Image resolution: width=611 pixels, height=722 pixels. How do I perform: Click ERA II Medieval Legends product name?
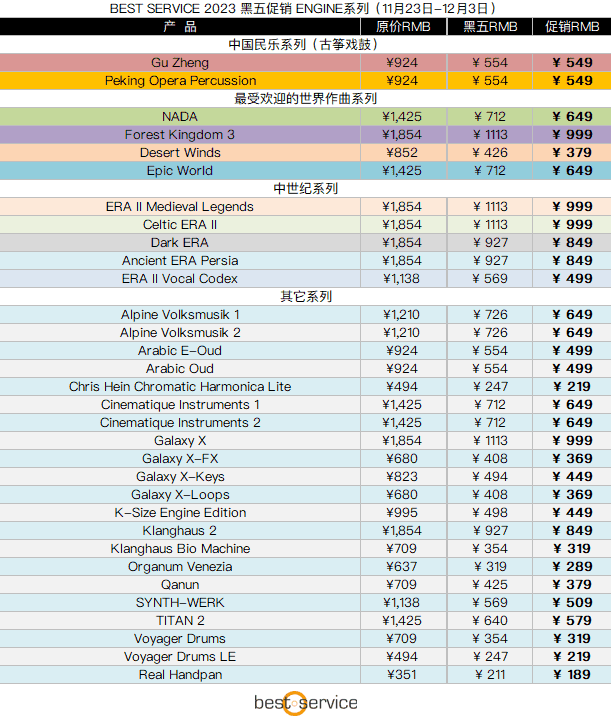coord(180,206)
